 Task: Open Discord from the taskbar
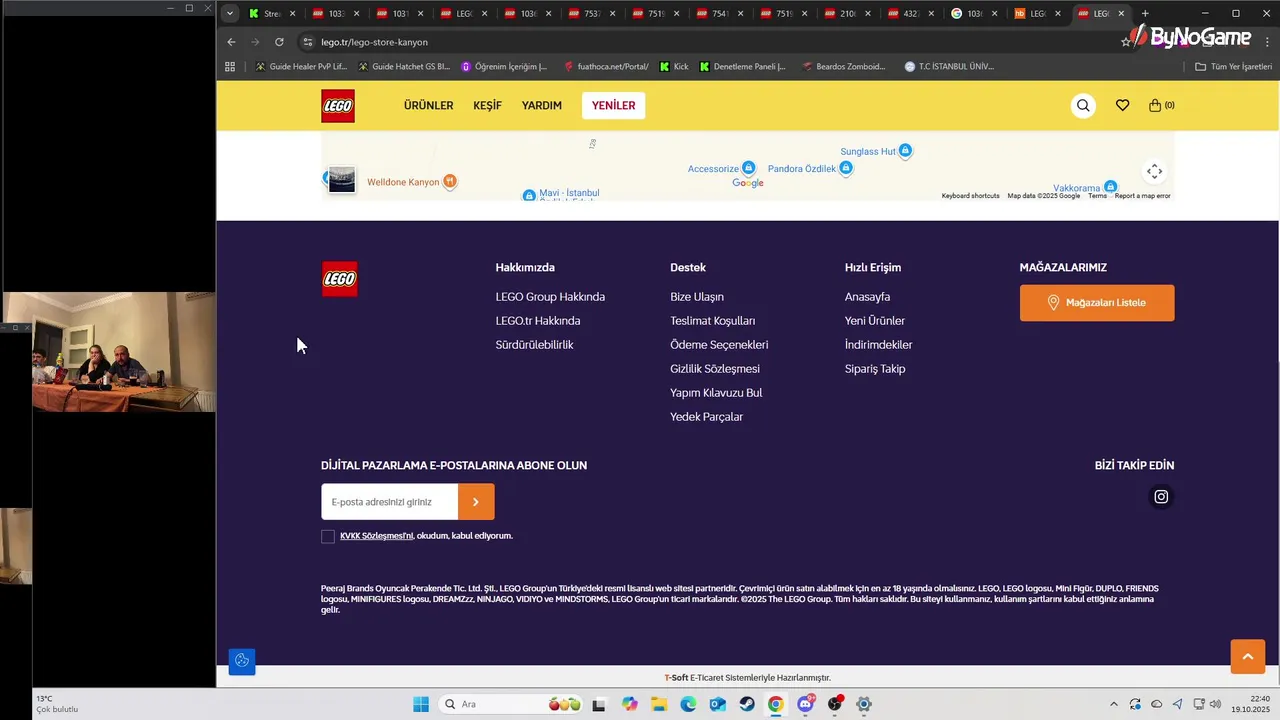click(806, 704)
